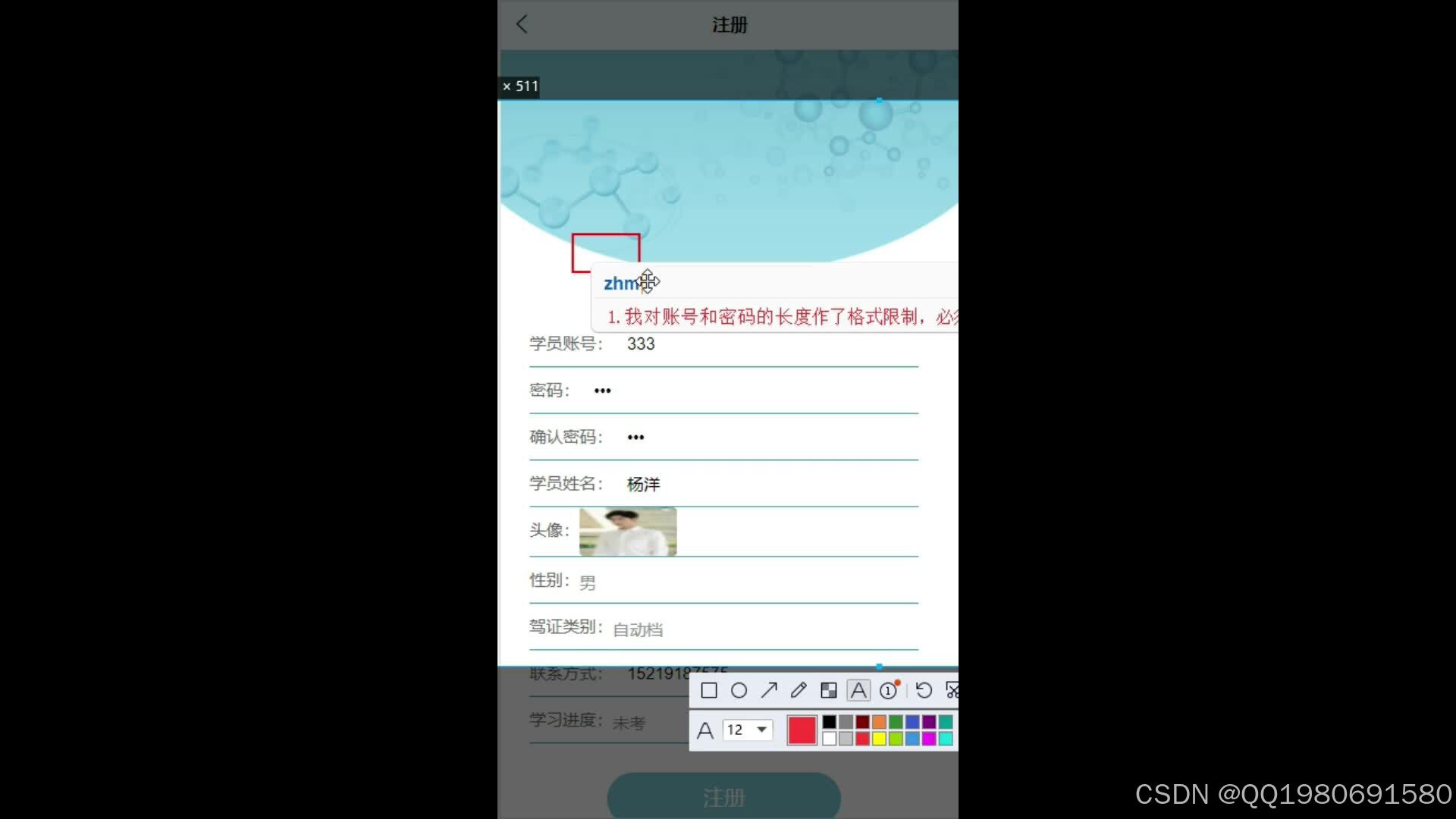Pick the yellow color swatch
Image resolution: width=1456 pixels, height=819 pixels.
(x=879, y=739)
